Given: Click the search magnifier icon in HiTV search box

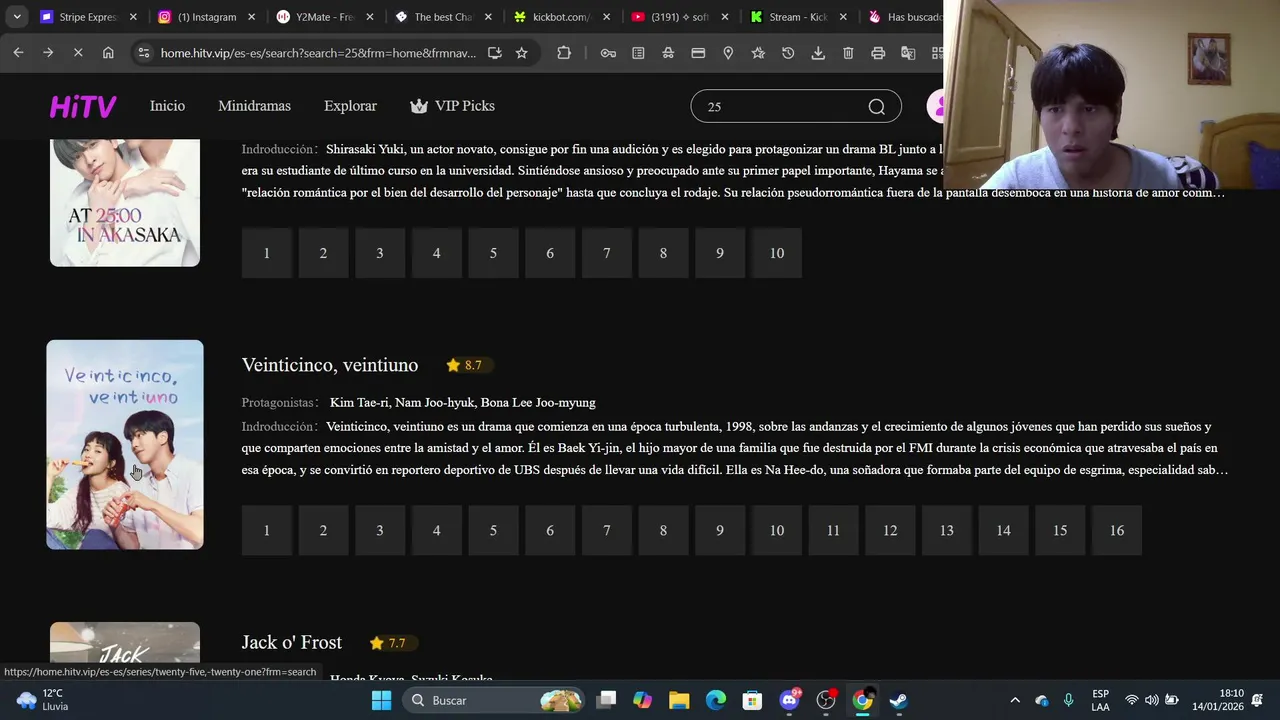Looking at the screenshot, I should point(876,107).
